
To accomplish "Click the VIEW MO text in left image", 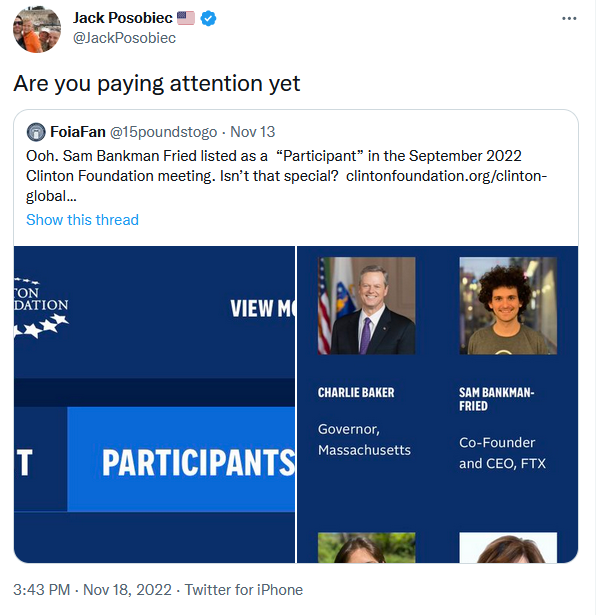I will pos(262,308).
